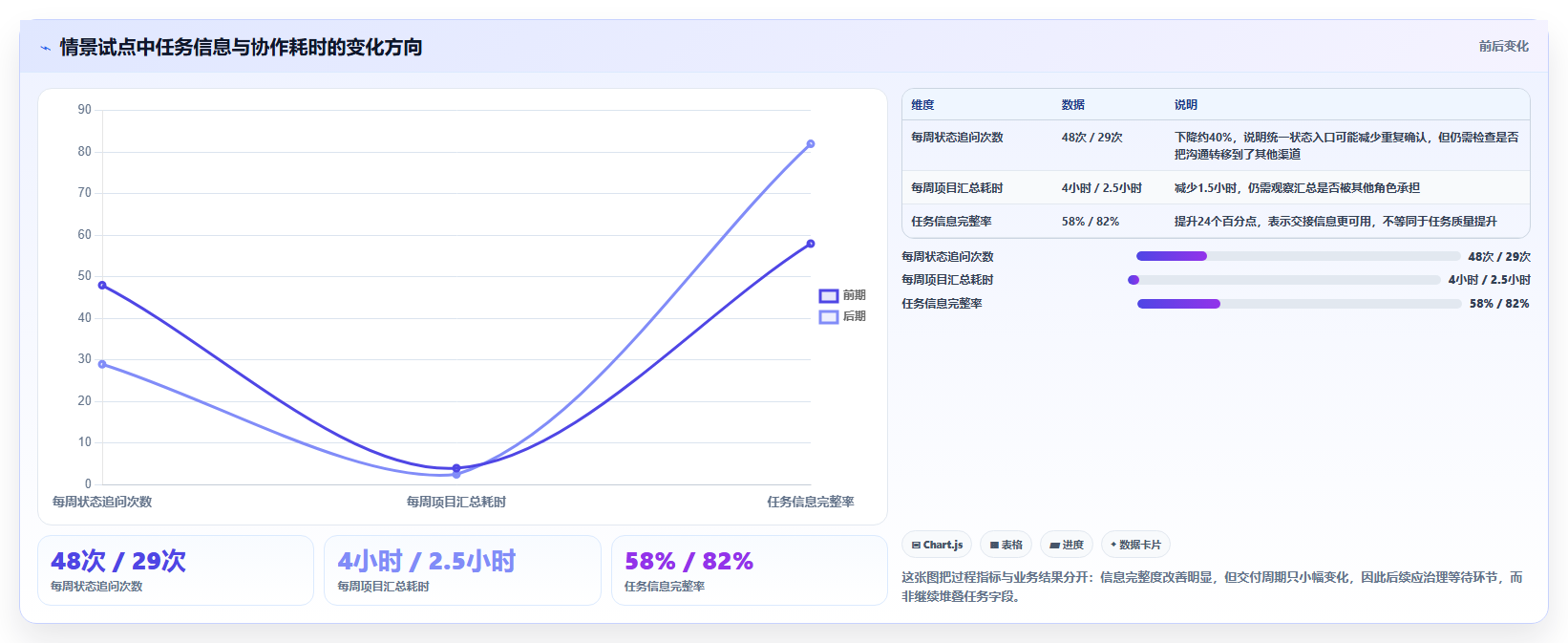The height and width of the screenshot is (643, 1568).
Task: Click the summary paragraph starting 这张图把过程指标
Action: coord(1212,587)
